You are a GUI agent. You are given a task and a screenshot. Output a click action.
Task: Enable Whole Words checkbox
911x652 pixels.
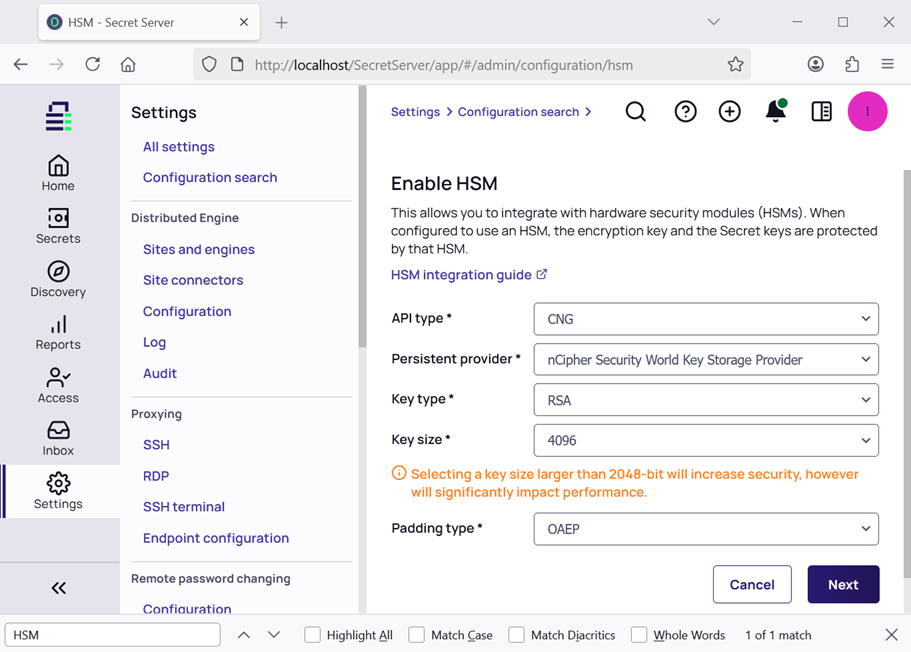(x=639, y=635)
